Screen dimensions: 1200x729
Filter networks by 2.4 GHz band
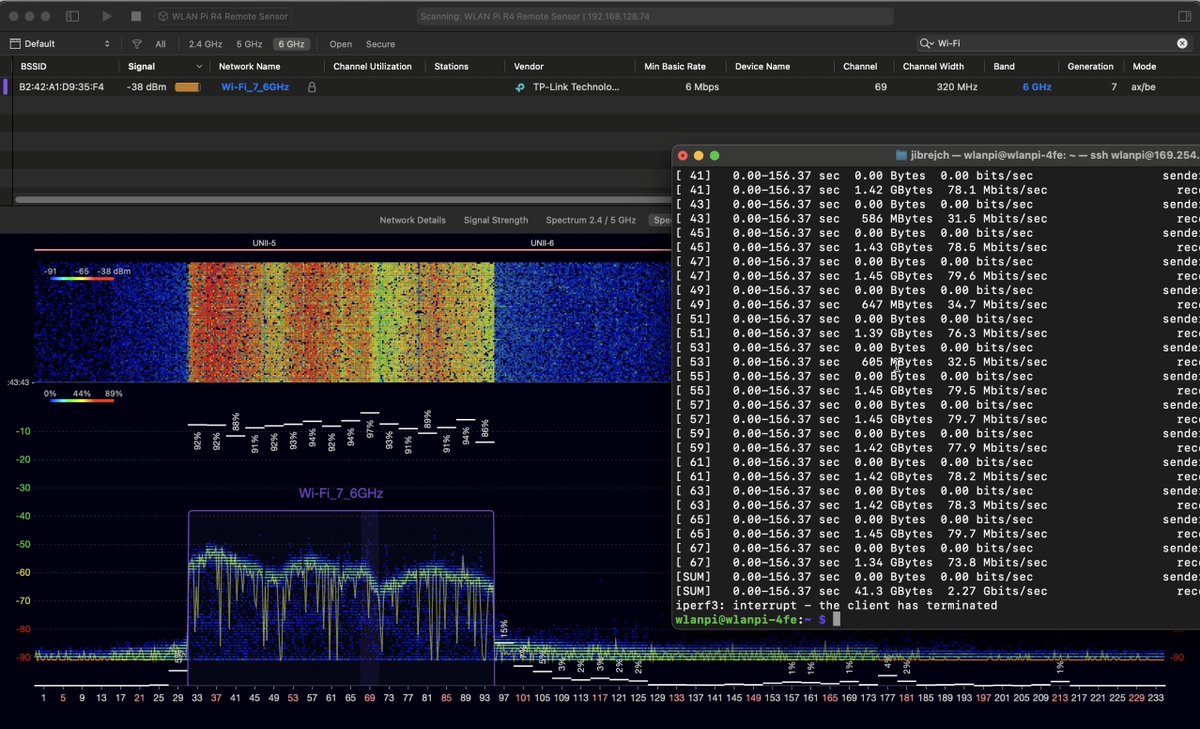pos(205,44)
